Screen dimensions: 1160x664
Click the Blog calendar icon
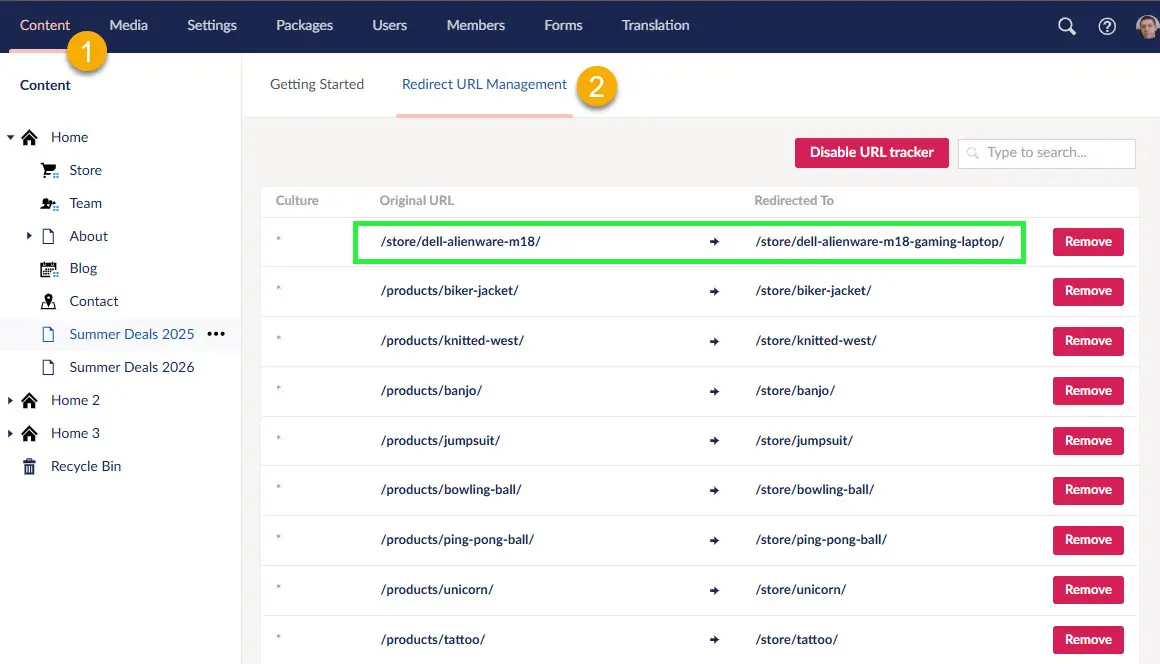pyautogui.click(x=48, y=268)
